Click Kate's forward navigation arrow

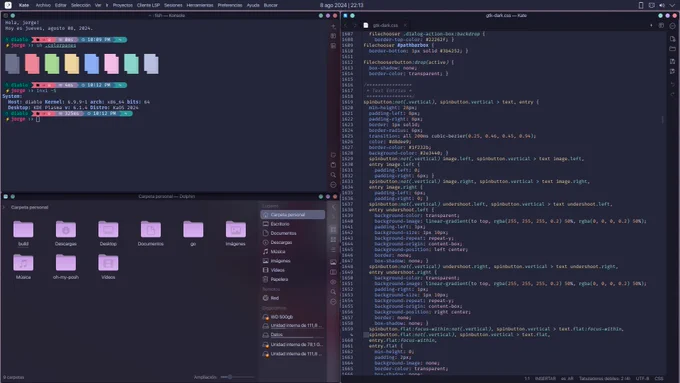click(x=354, y=25)
